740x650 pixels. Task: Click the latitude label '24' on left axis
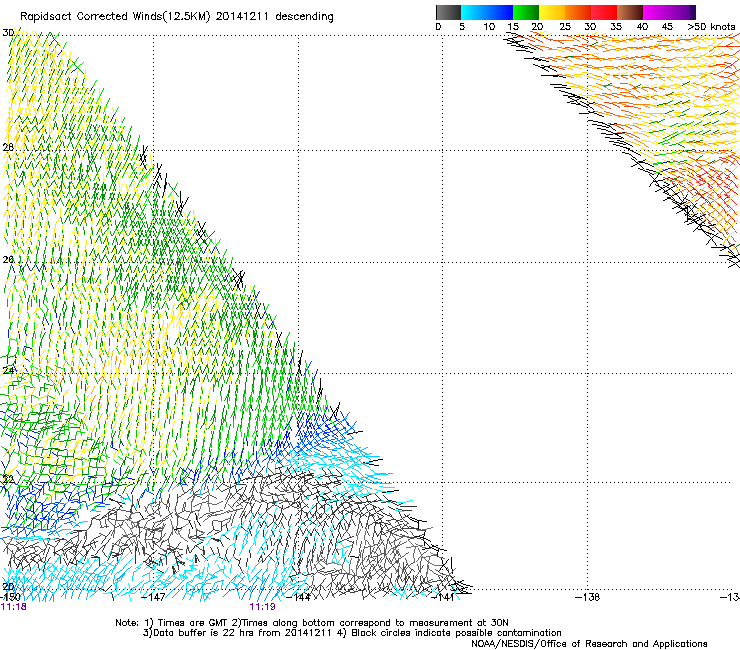(8, 371)
